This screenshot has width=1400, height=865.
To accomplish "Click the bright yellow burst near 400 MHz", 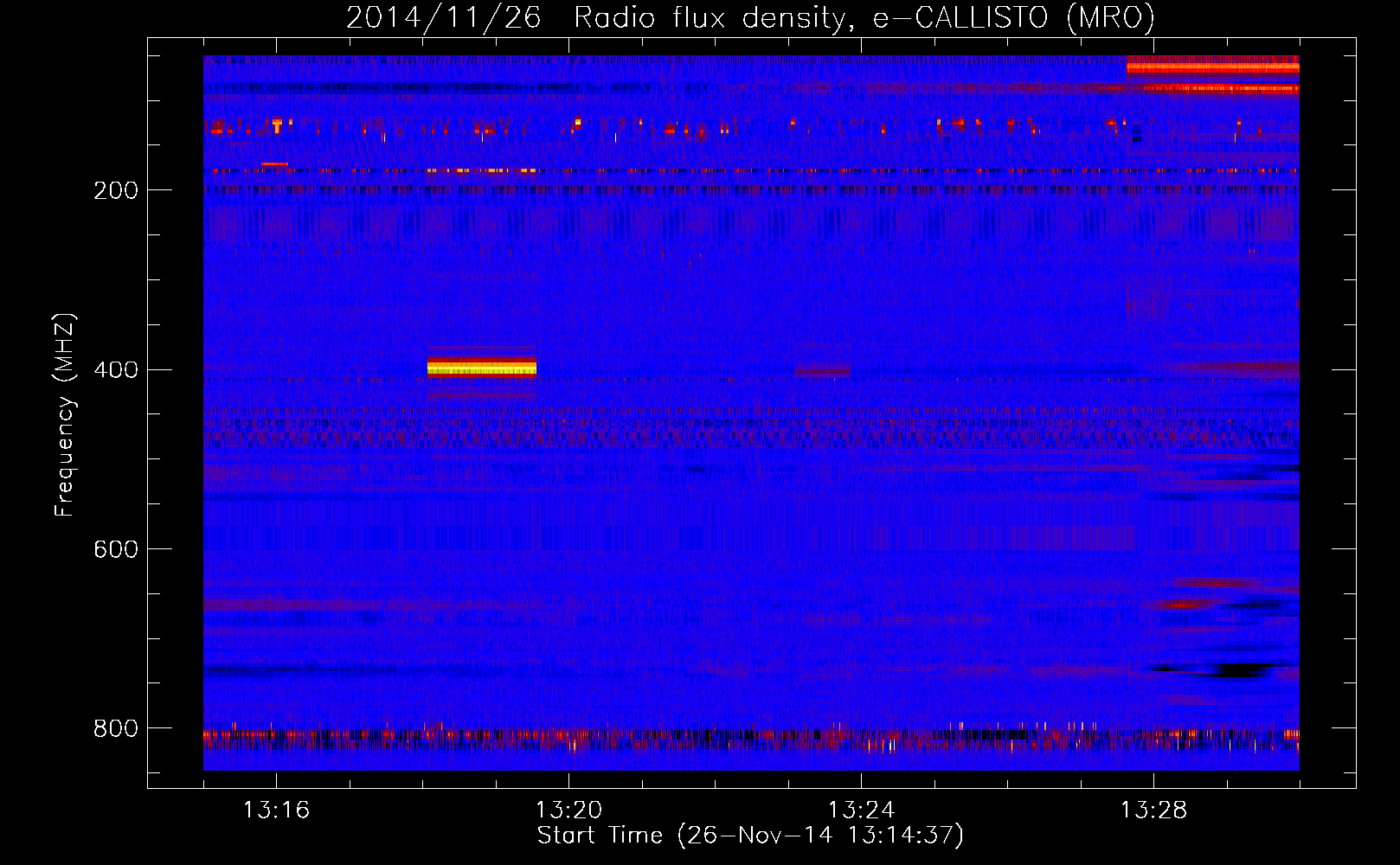I will point(482,368).
